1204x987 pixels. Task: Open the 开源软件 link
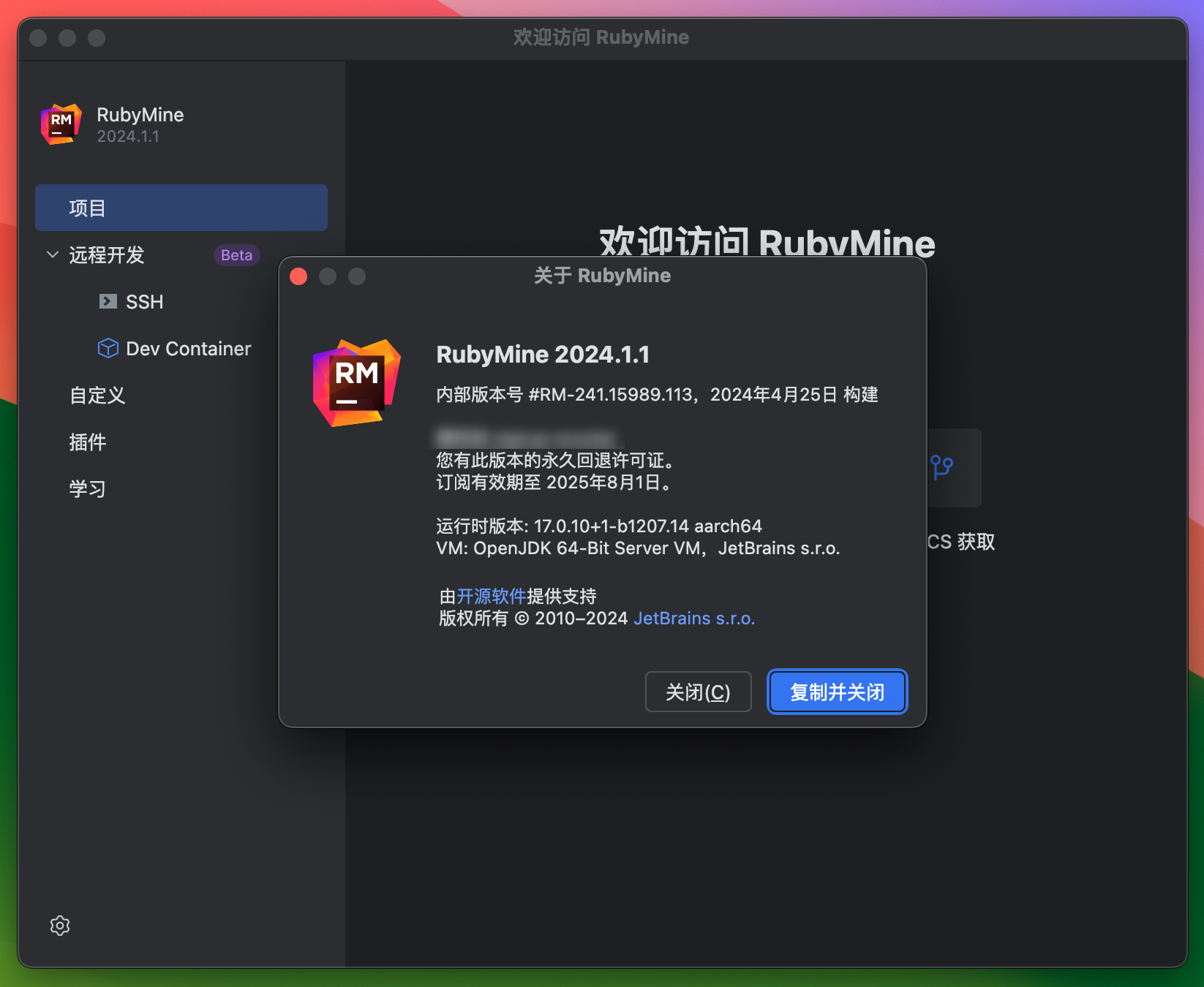click(491, 597)
